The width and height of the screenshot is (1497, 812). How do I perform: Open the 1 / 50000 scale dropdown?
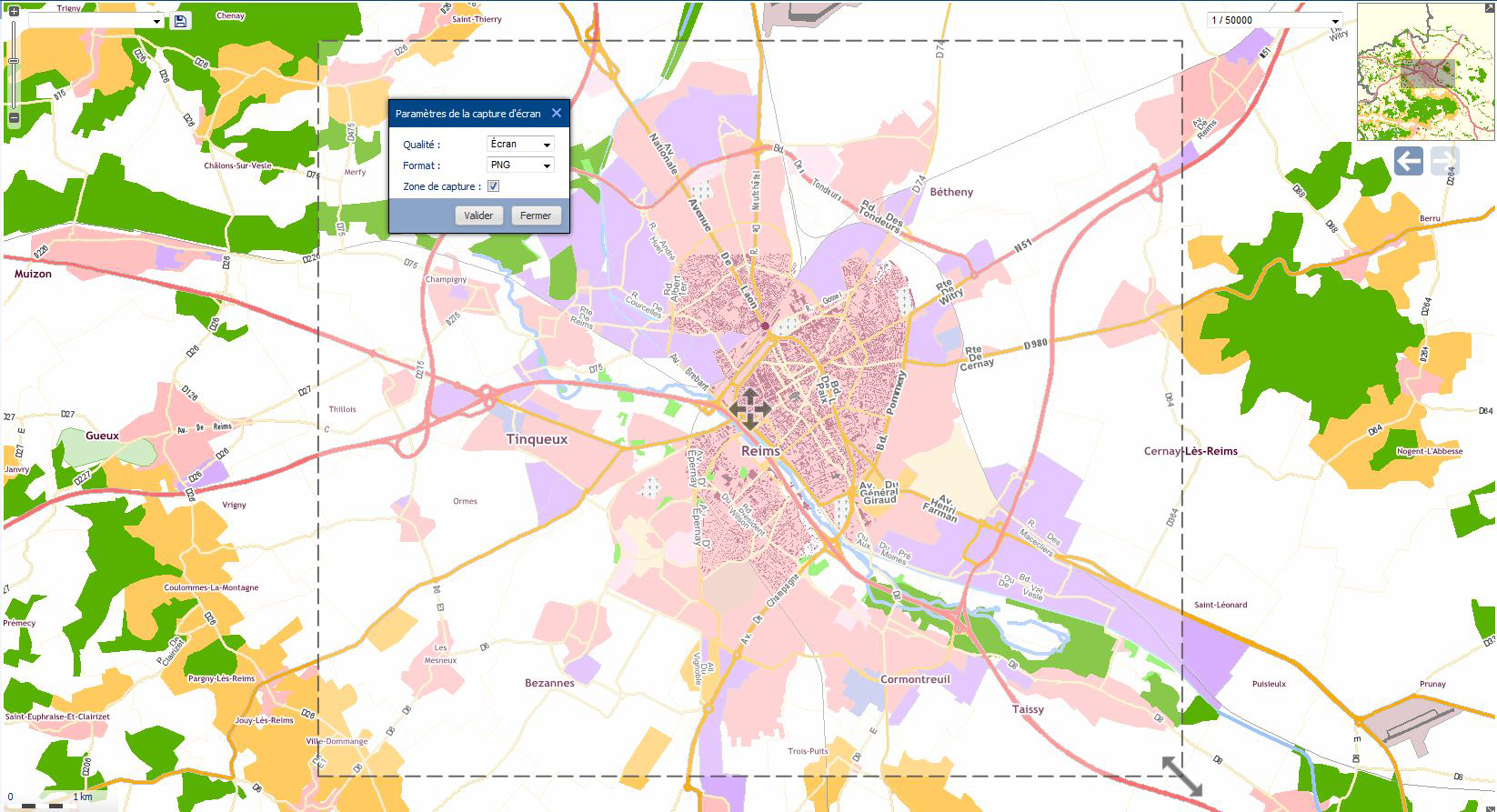click(1275, 20)
